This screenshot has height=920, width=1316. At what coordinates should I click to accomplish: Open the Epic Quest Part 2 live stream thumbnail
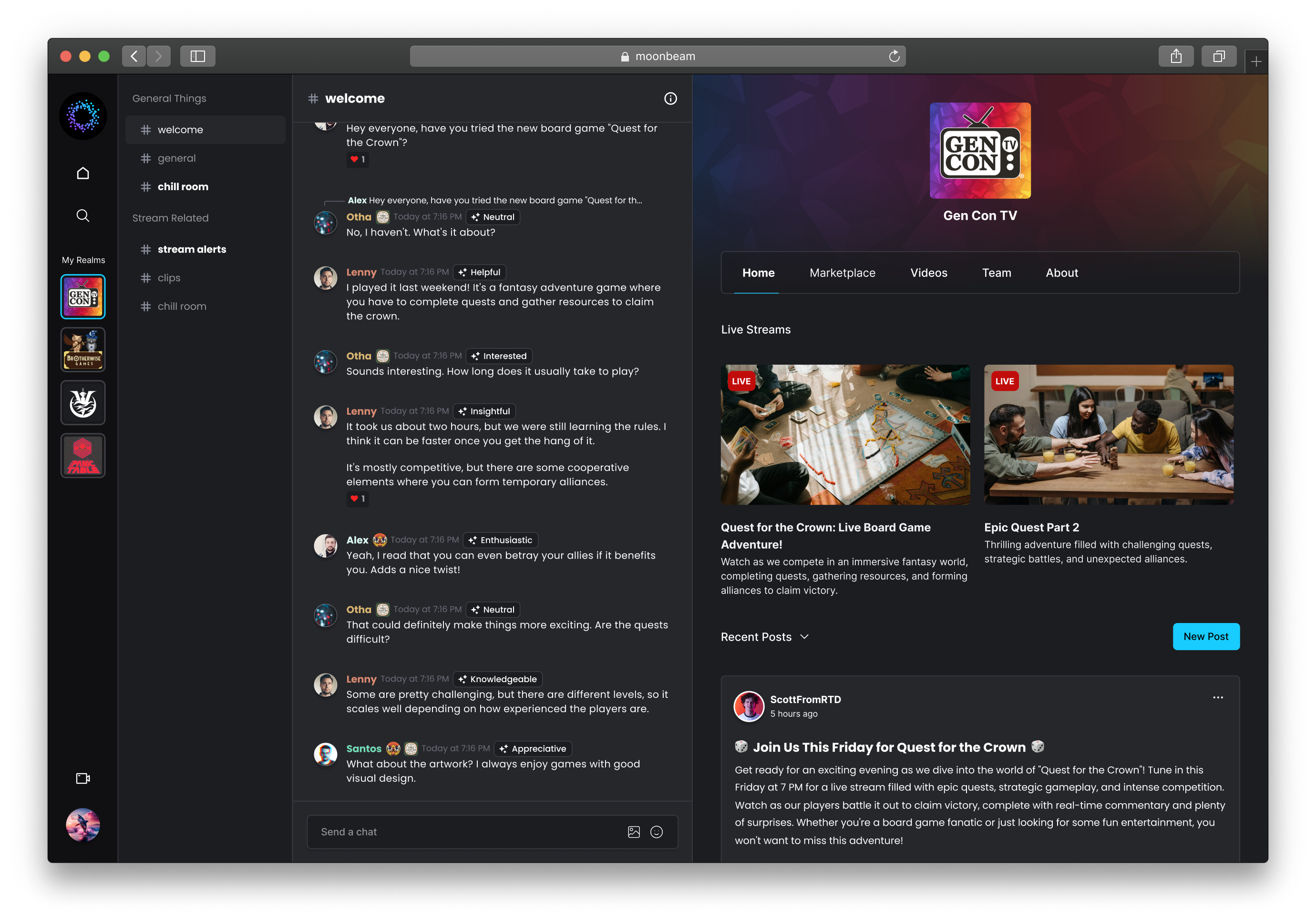point(1108,435)
